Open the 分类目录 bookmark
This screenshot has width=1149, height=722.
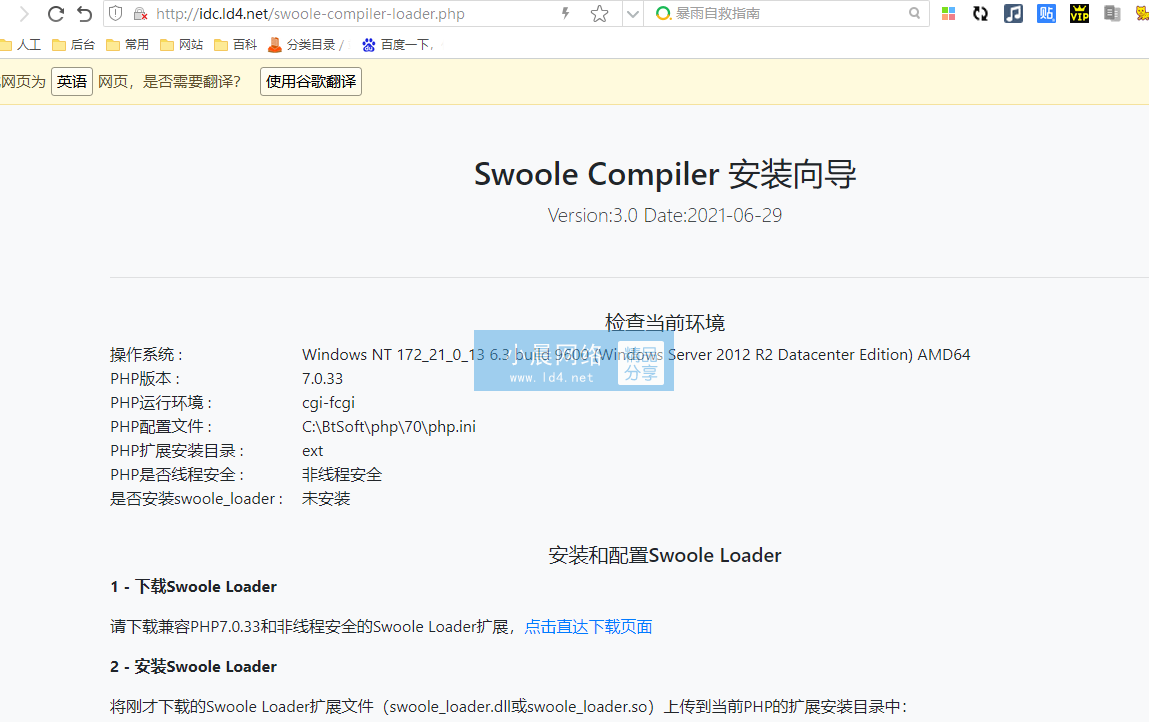(x=305, y=45)
